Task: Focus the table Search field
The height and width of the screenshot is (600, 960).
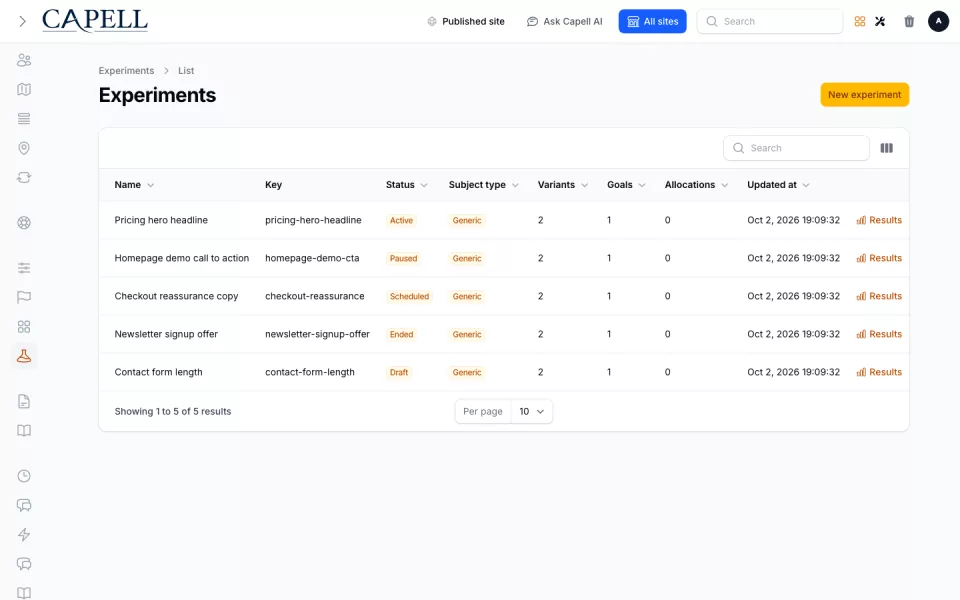Action: (x=796, y=148)
